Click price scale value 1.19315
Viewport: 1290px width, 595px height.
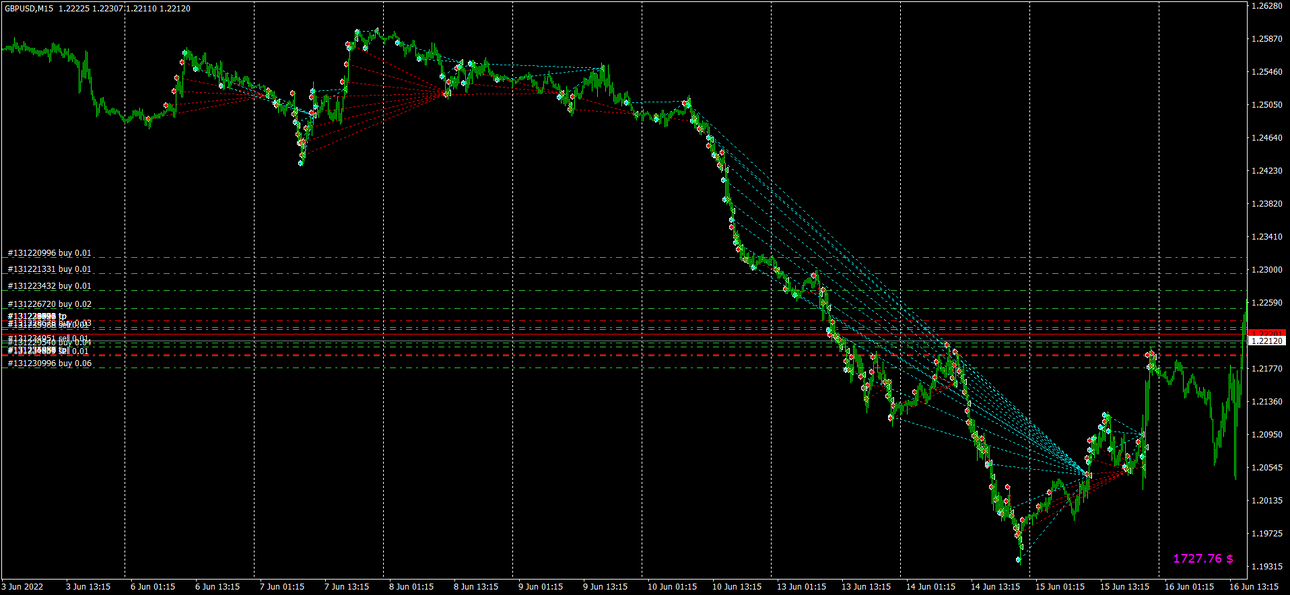click(1267, 567)
